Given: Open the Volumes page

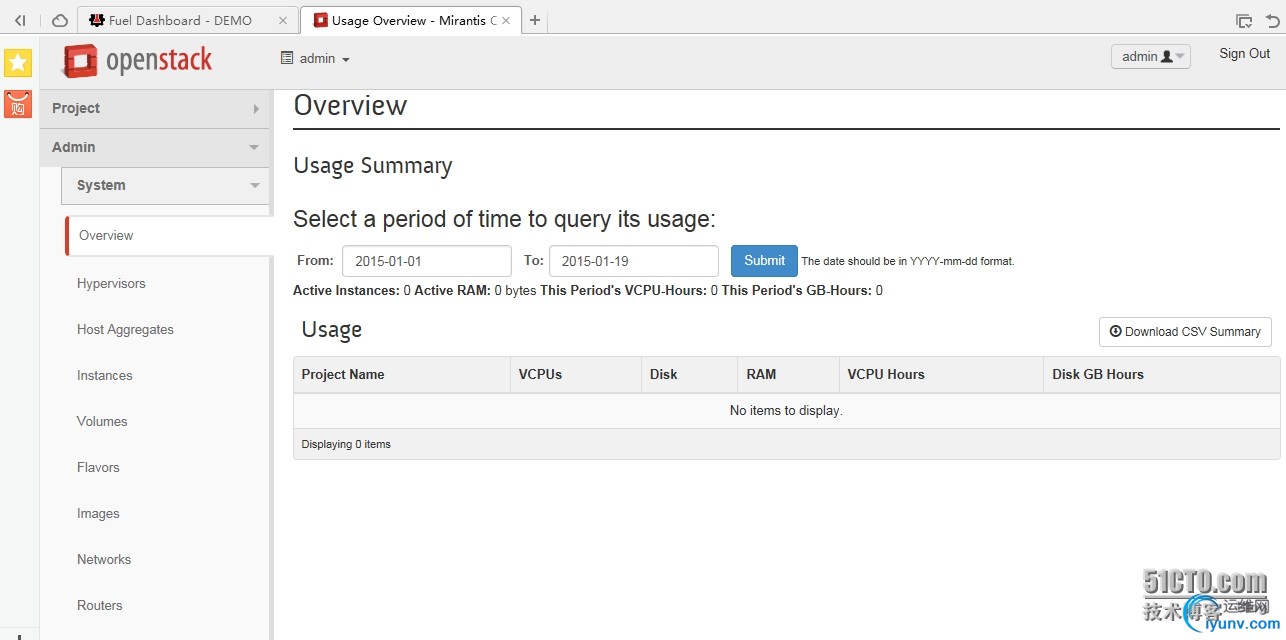Looking at the screenshot, I should [102, 422].
